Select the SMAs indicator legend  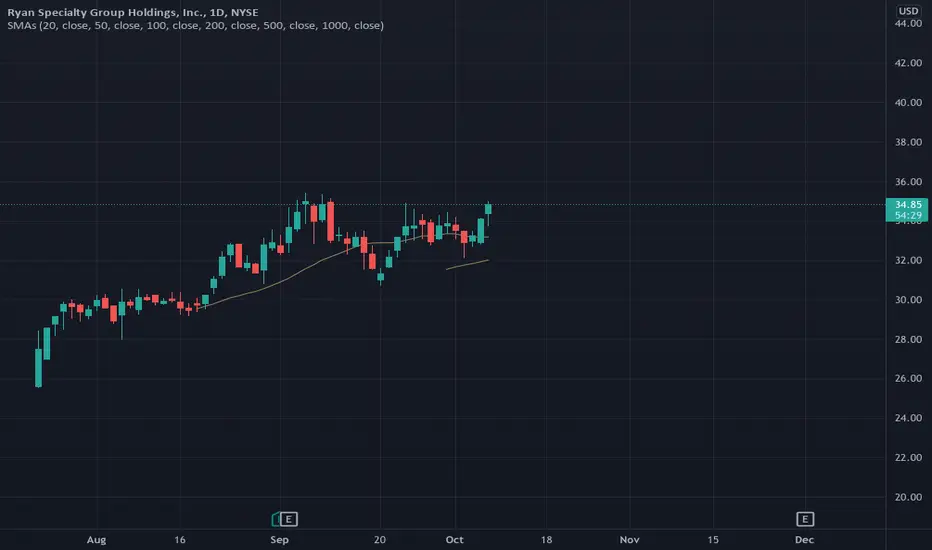click(196, 26)
